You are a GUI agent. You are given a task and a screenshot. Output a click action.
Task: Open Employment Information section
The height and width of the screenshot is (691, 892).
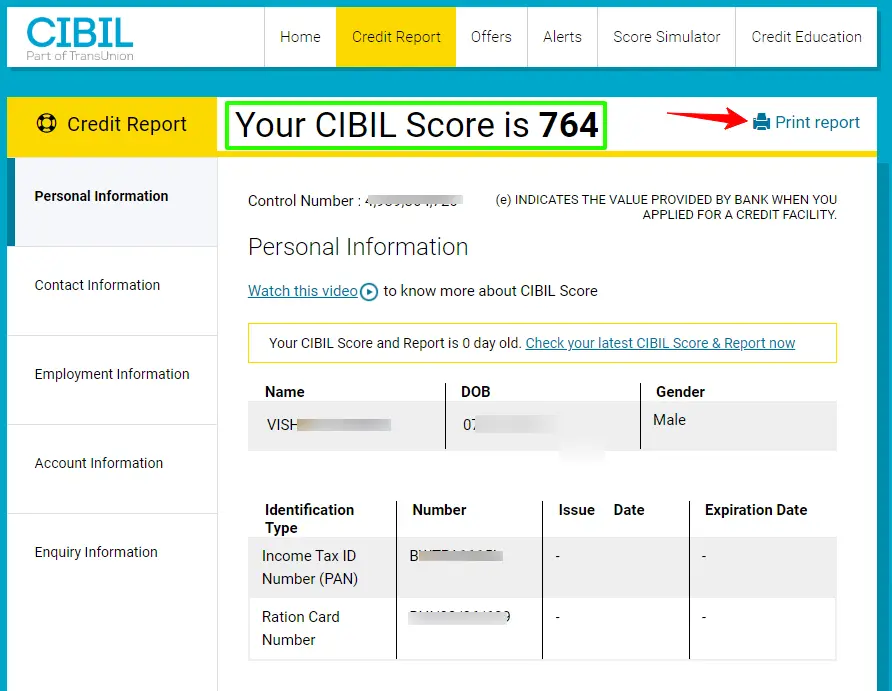[113, 380]
